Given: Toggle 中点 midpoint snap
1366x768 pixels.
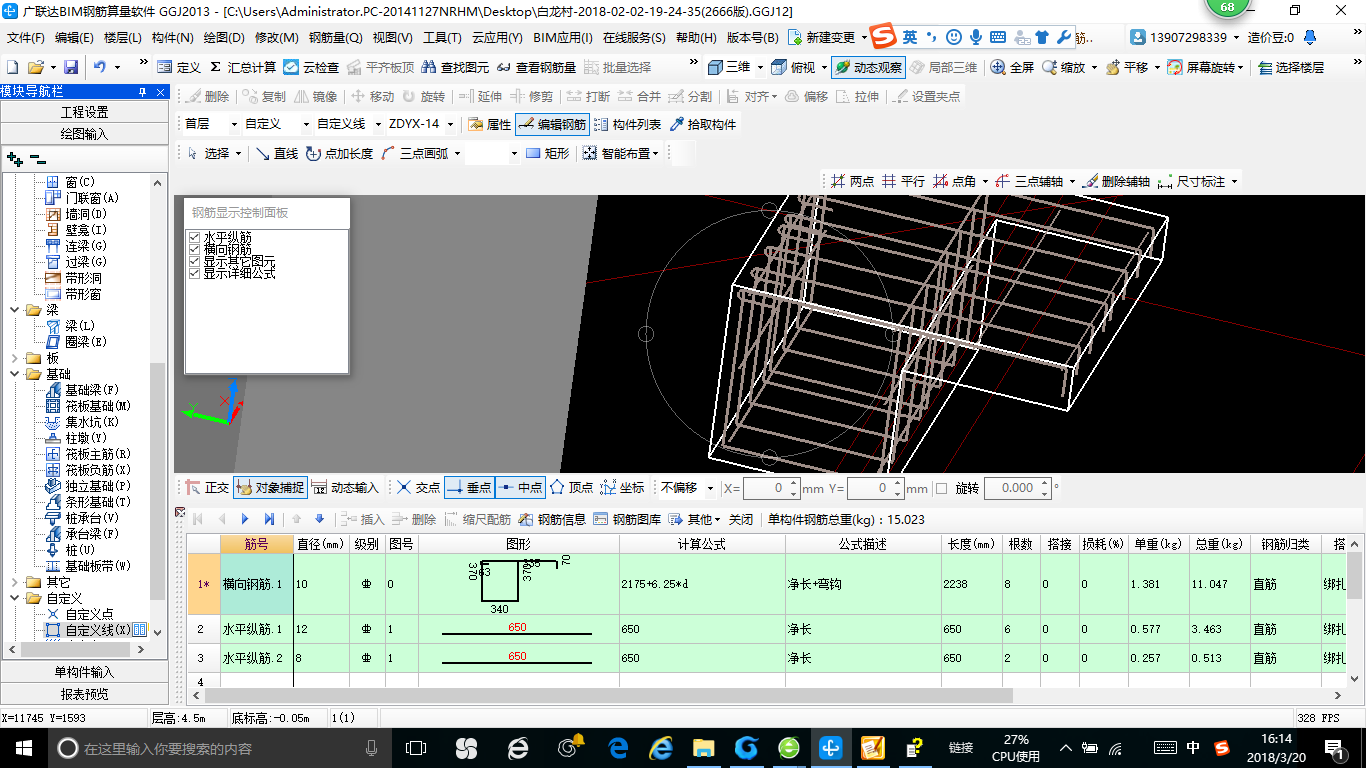Looking at the screenshot, I should 519,488.
